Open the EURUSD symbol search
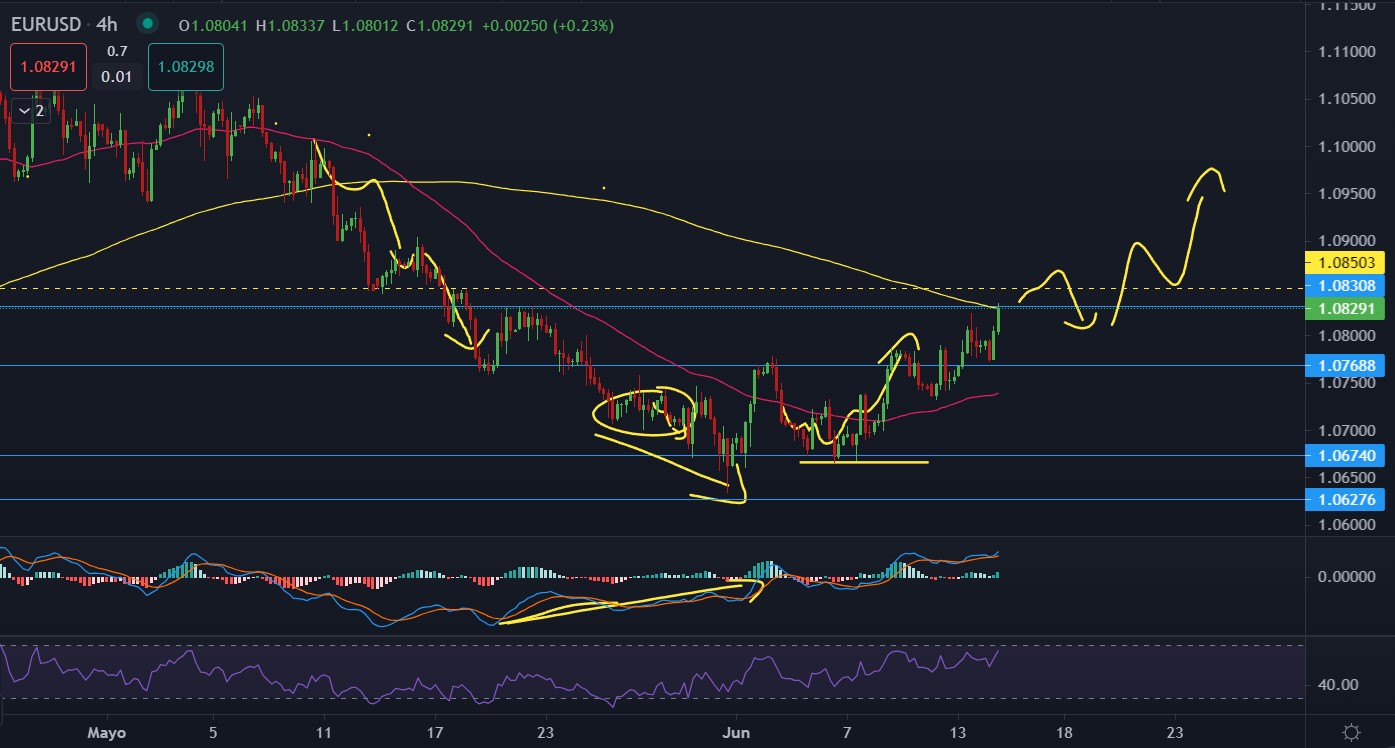The width and height of the screenshot is (1395, 748). click(45, 24)
